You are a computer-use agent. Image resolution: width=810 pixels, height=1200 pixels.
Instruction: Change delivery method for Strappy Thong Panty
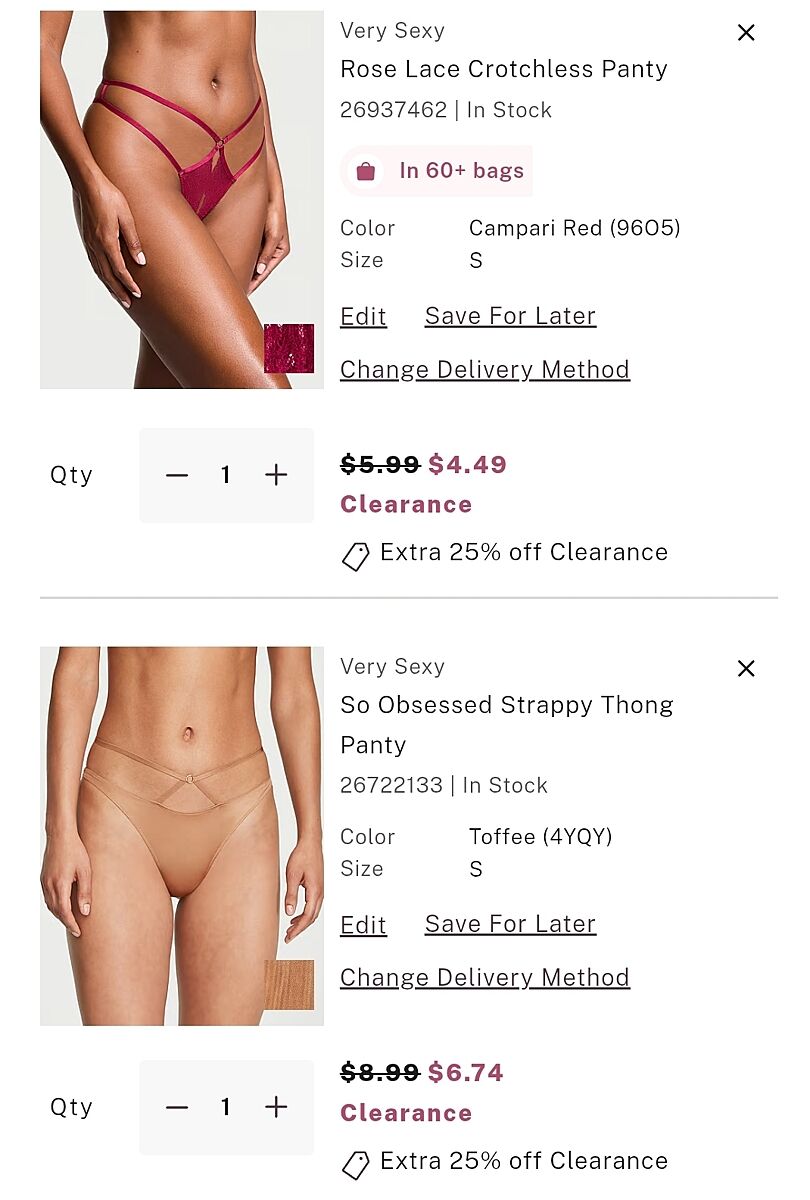[485, 978]
